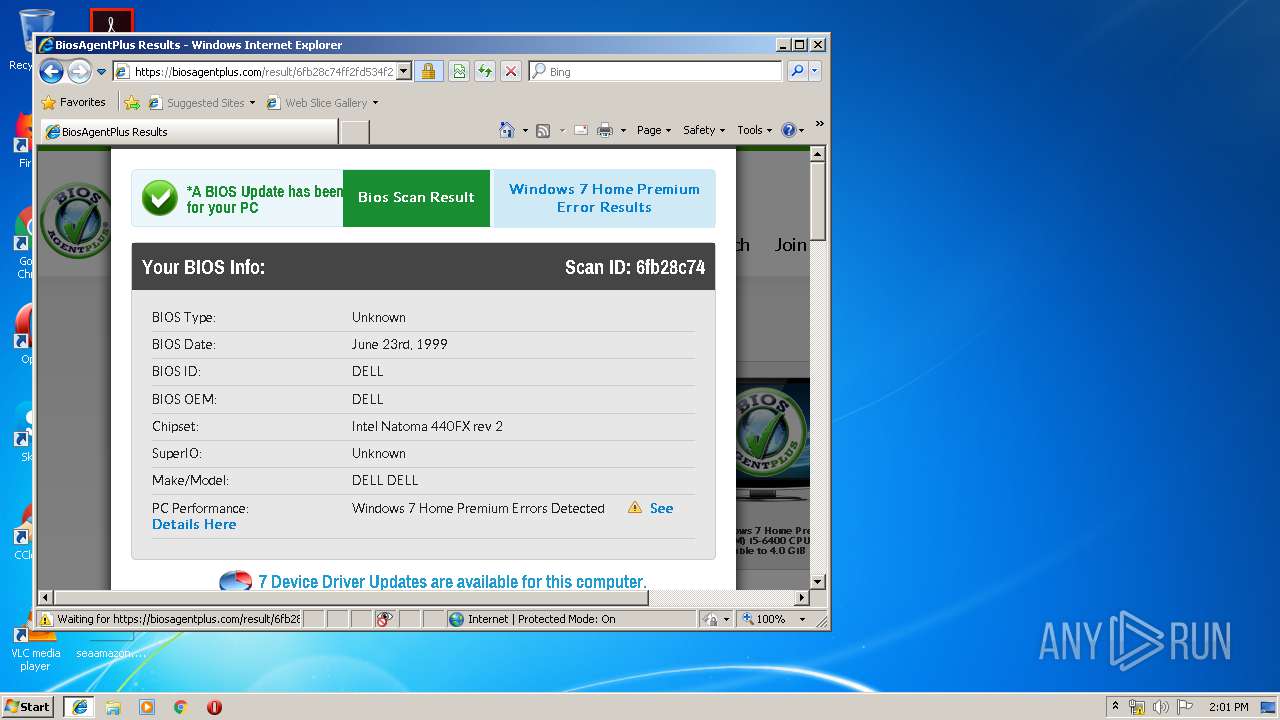Show hidden tray icons arrow

[x=1115, y=706]
